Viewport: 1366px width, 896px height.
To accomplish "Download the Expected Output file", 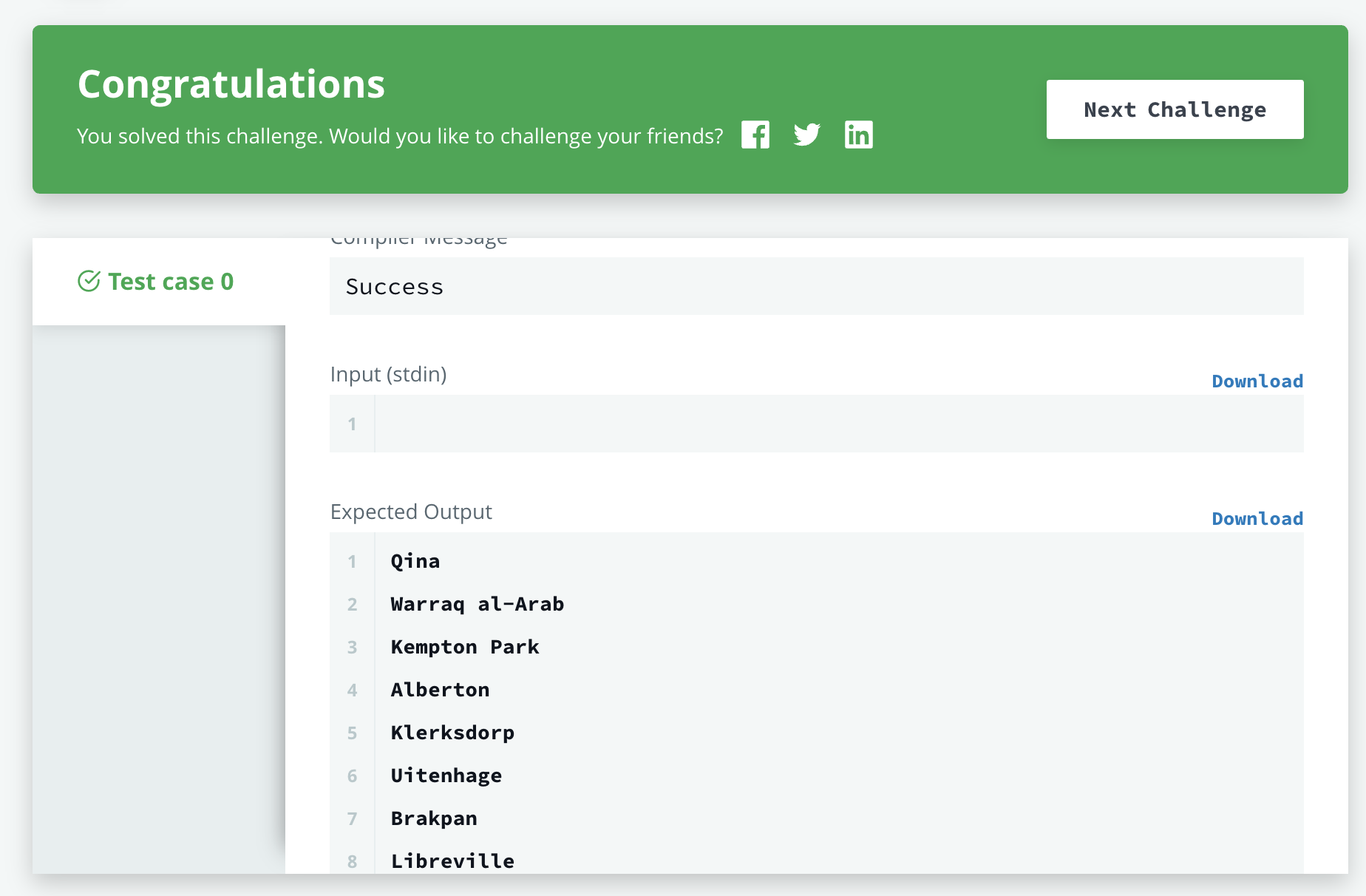I will point(1257,519).
